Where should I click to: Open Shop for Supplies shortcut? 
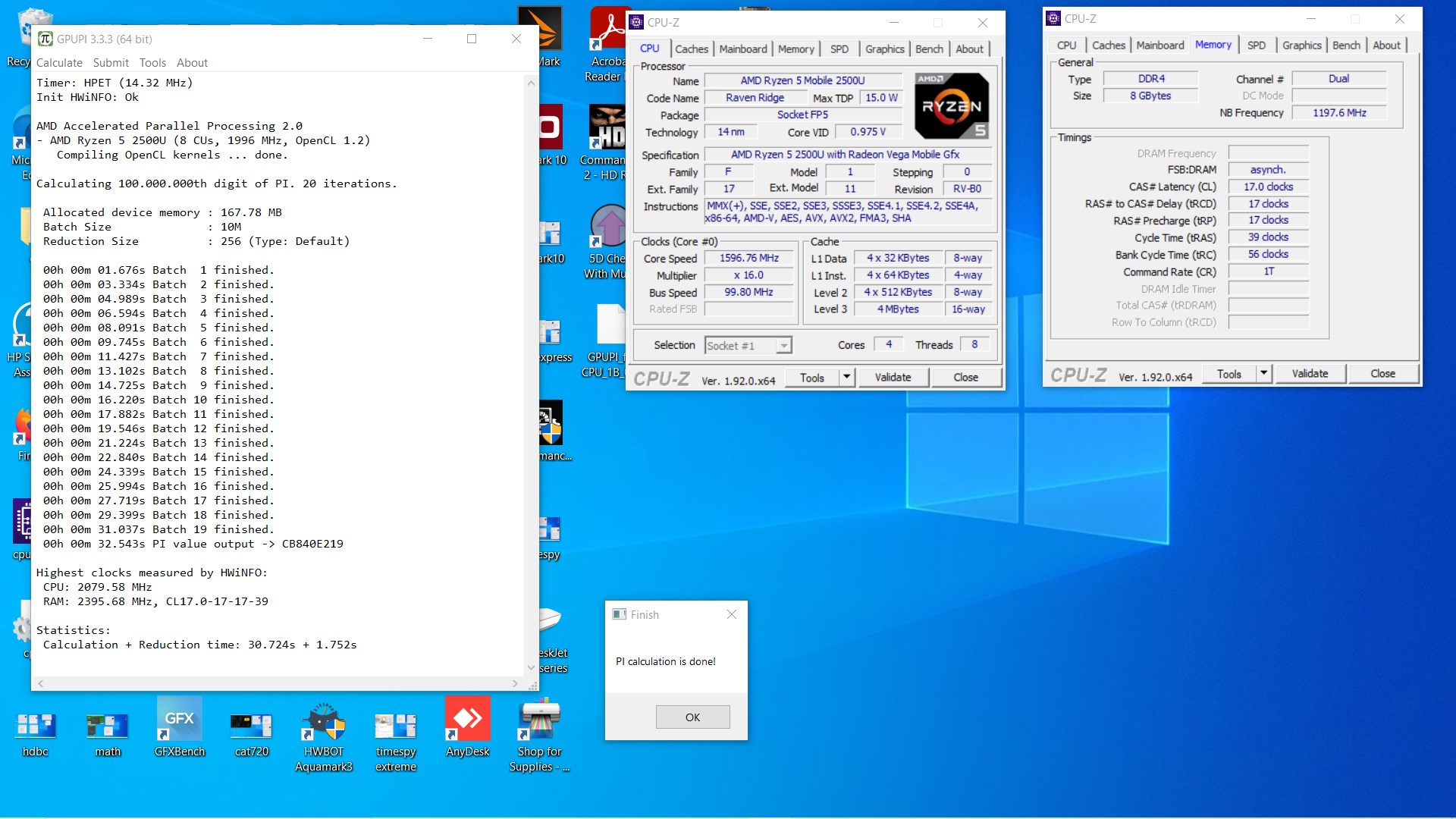(x=540, y=736)
